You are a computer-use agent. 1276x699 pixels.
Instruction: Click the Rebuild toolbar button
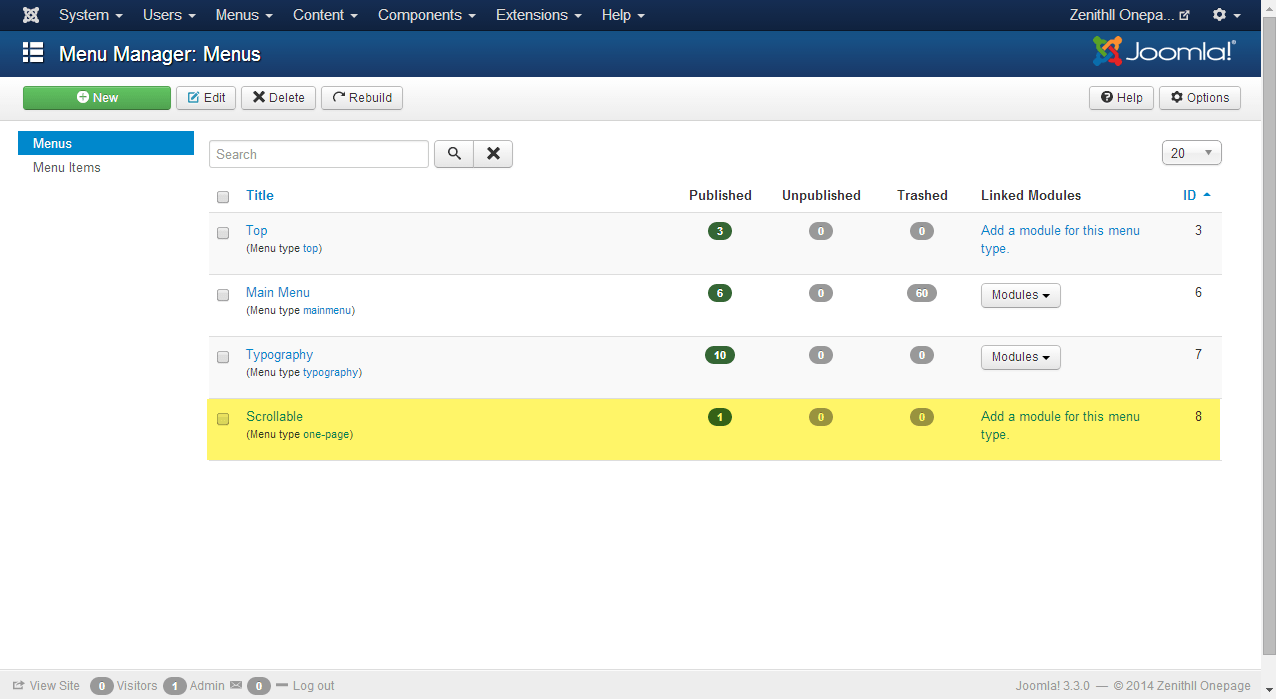(362, 98)
